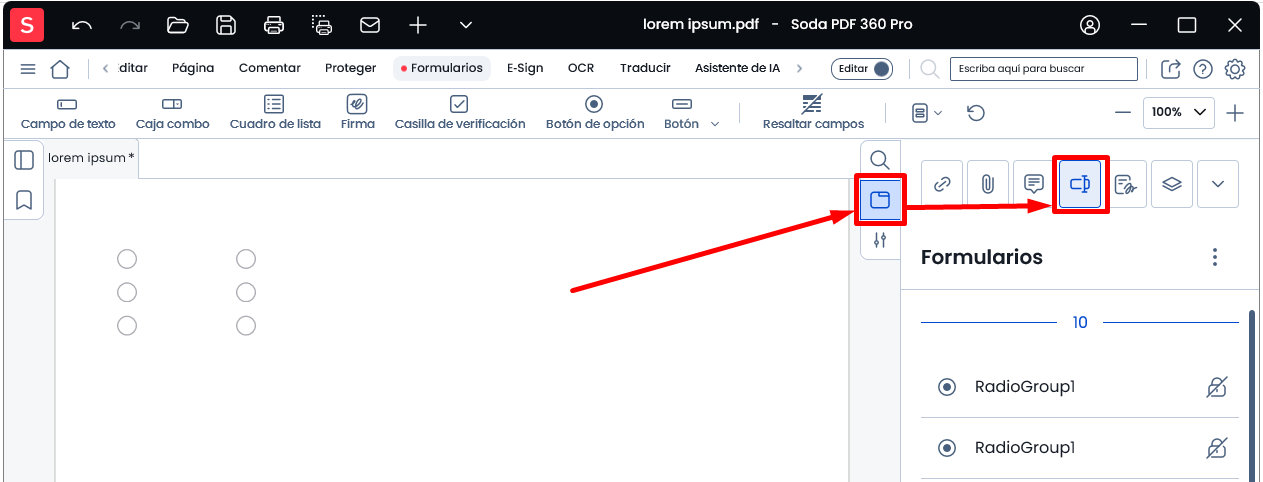
Task: Select the top-left radio button on page
Action: (x=127, y=260)
